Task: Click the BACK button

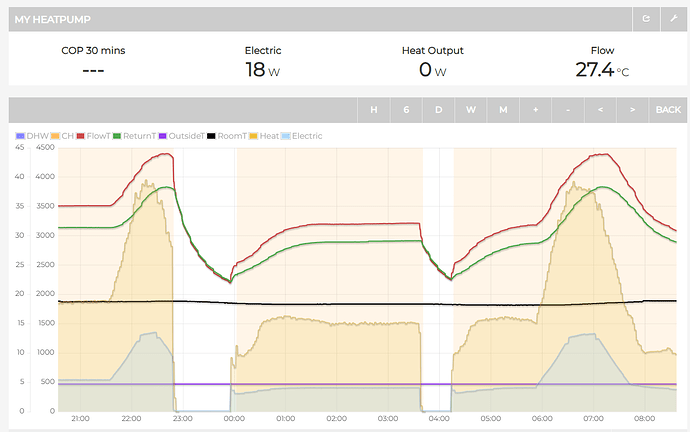Action: point(668,110)
